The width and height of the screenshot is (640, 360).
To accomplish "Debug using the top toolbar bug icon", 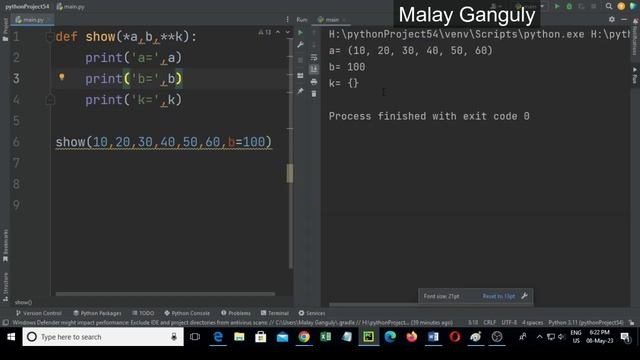I will (569, 7).
